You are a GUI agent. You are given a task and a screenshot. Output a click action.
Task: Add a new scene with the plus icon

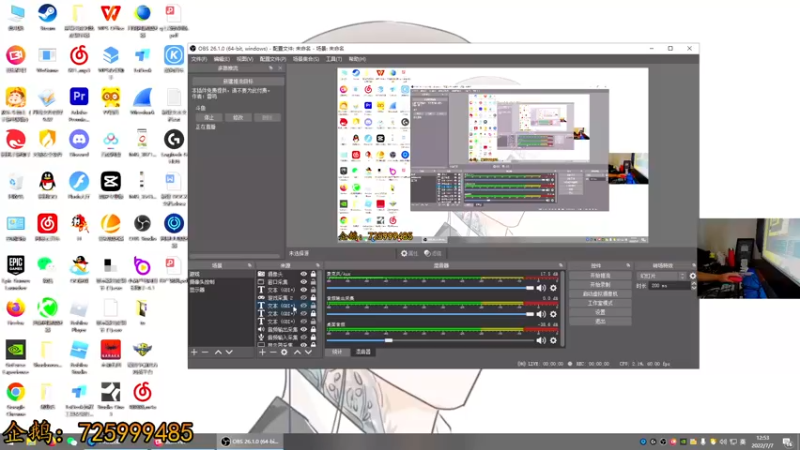click(x=194, y=352)
